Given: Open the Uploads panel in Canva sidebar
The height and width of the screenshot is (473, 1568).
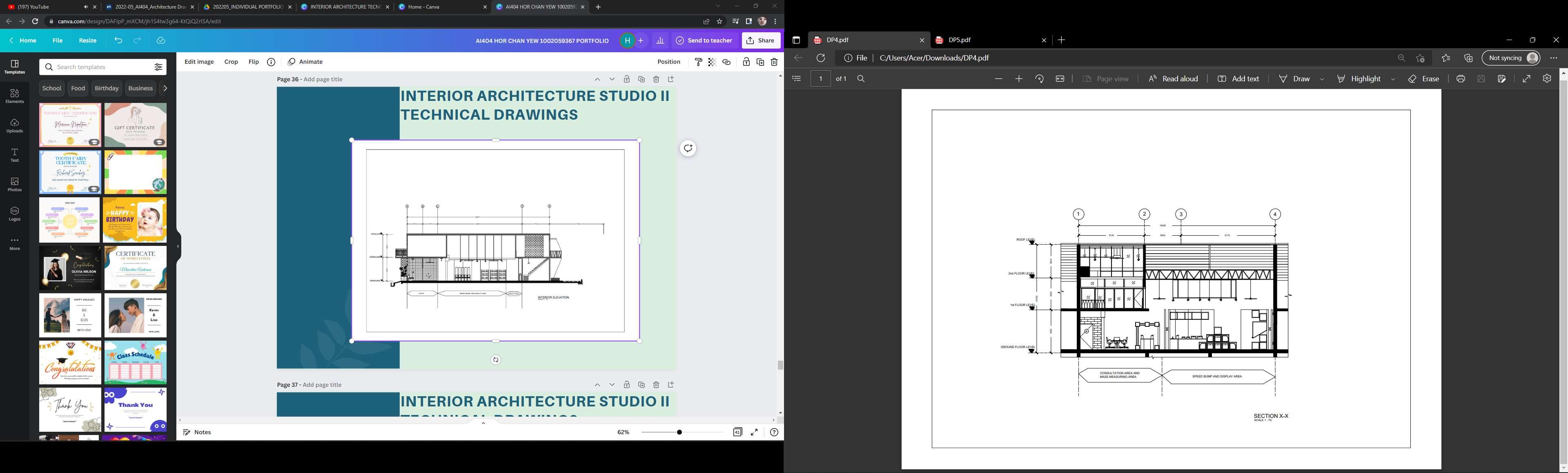Looking at the screenshot, I should (15, 125).
